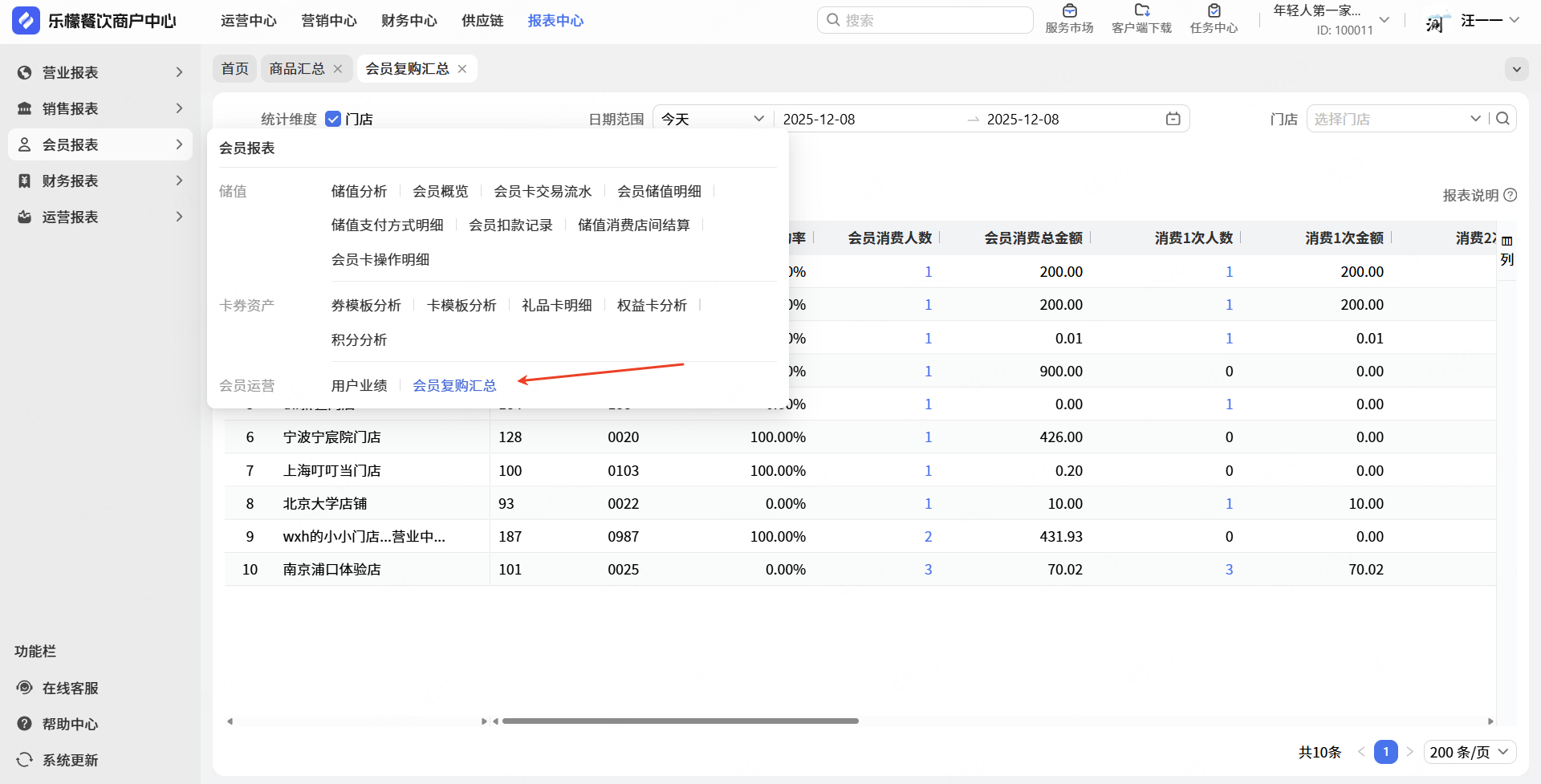
Task: Open 在线客服 online support
Action: point(70,688)
